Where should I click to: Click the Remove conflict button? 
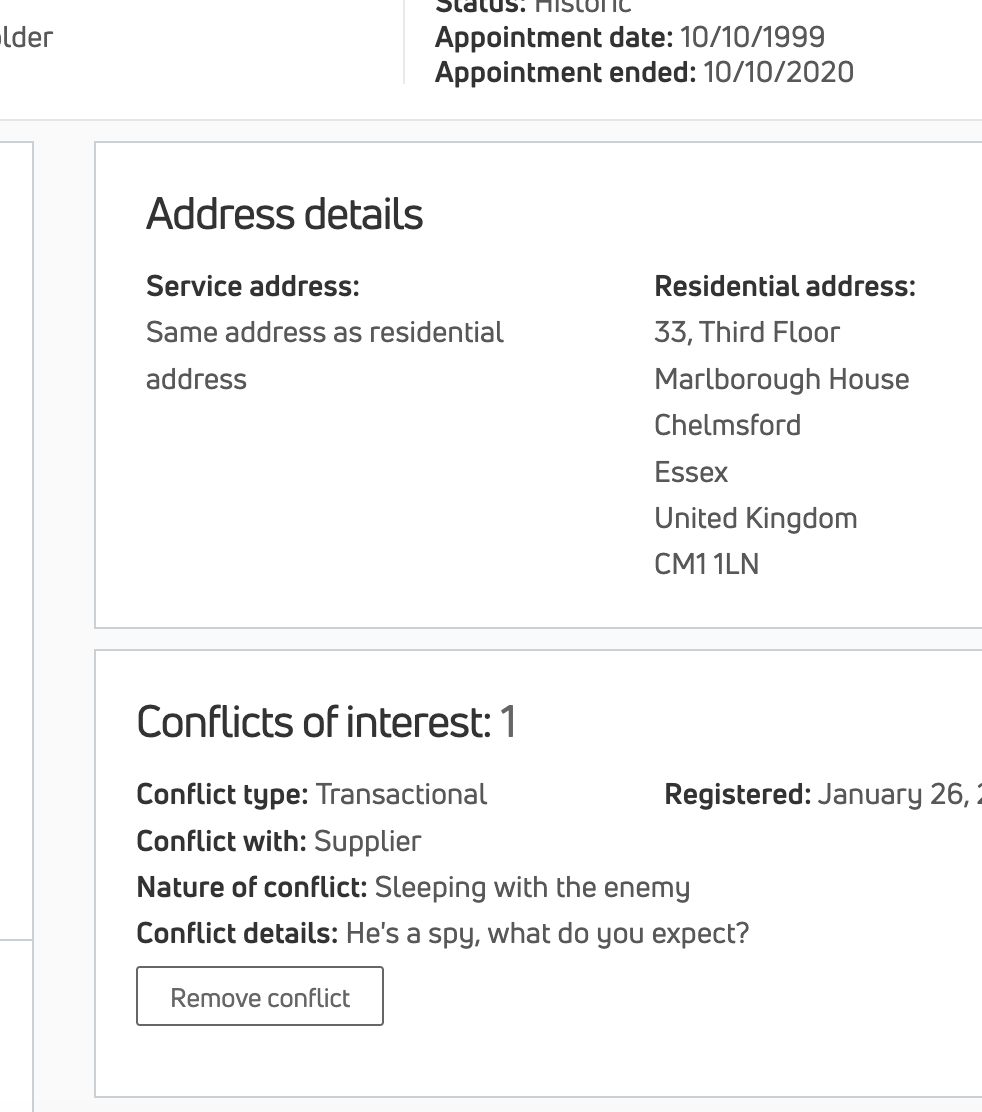point(260,997)
